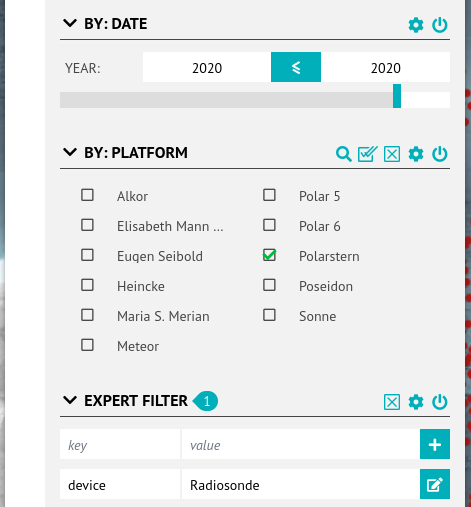Screen dimensions: 471x507
Task: Open settings gear for Expert Filter
Action: [x=416, y=402]
